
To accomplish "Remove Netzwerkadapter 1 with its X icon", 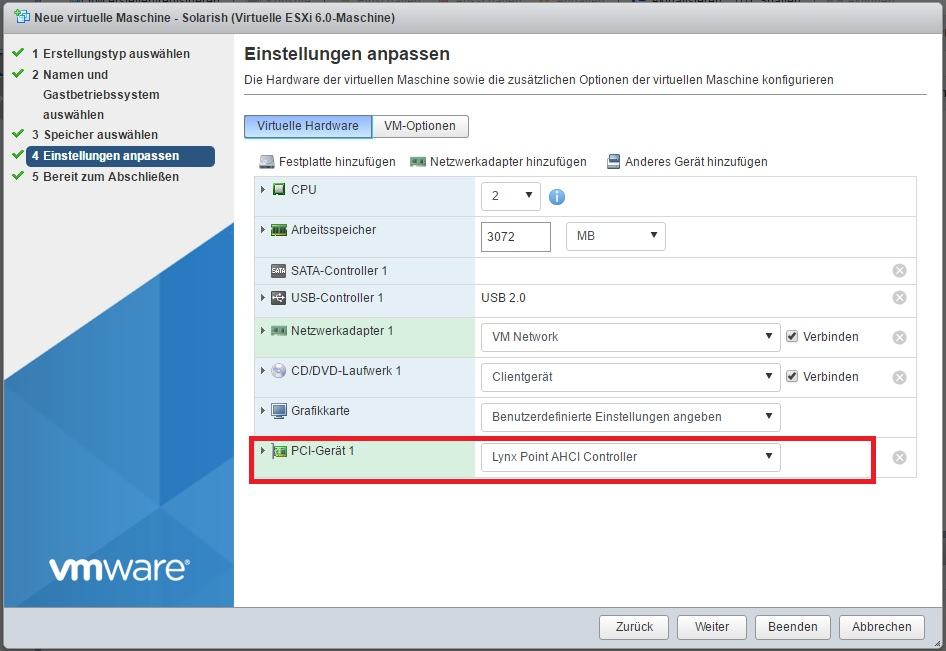I will (x=900, y=337).
